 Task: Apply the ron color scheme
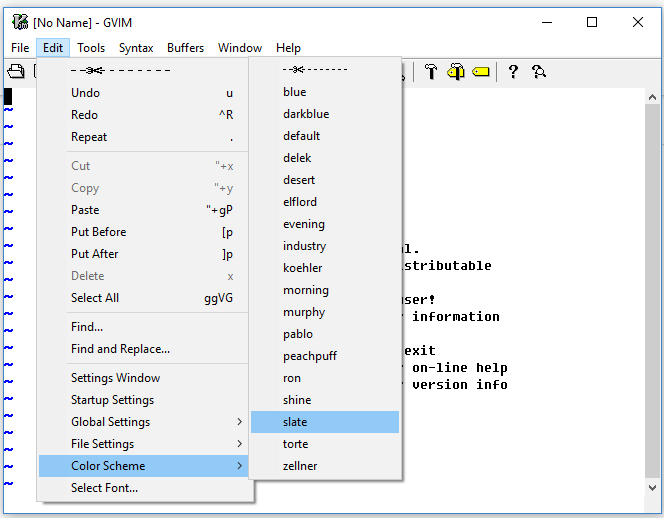pos(325,378)
